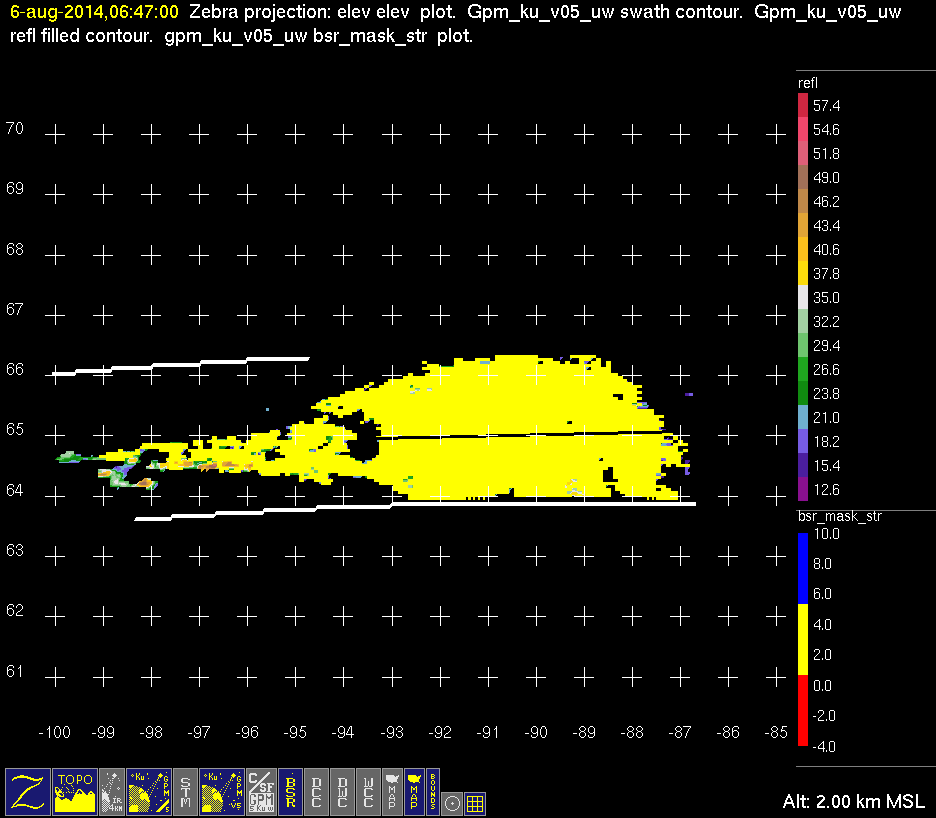The image size is (936, 818).
Task: Toggle the yellow MAP overlay icon
Action: [x=413, y=790]
